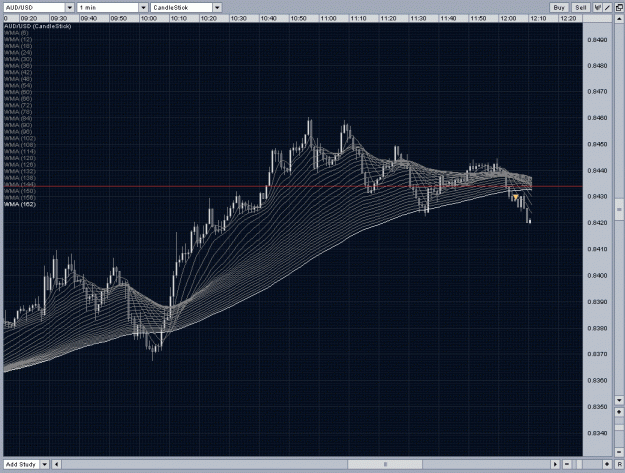625x473 pixels.
Task: Select the WMA (108) study label
Action: click(20, 145)
